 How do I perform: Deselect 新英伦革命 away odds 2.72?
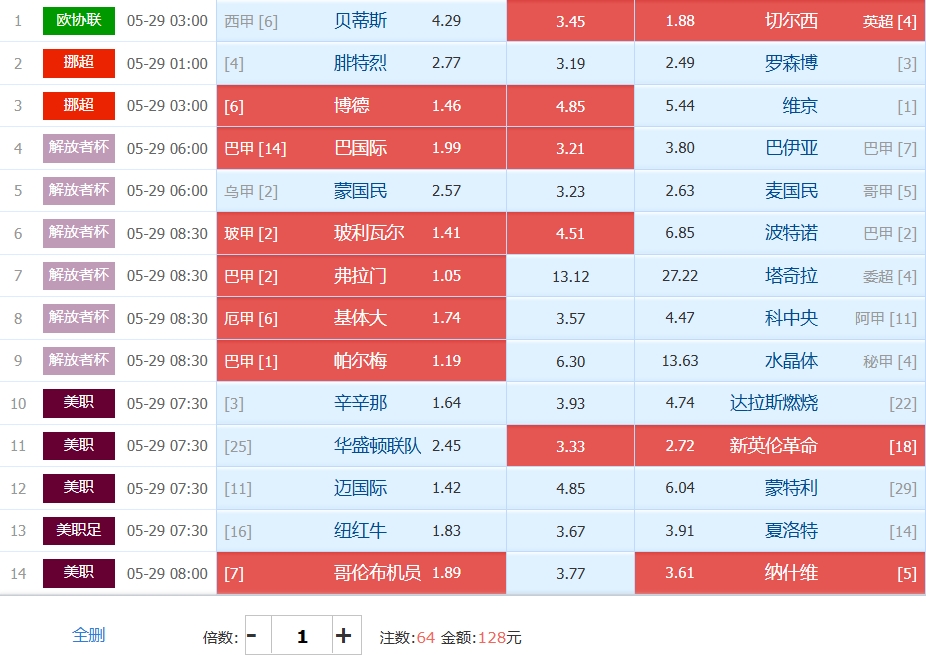[x=780, y=446]
